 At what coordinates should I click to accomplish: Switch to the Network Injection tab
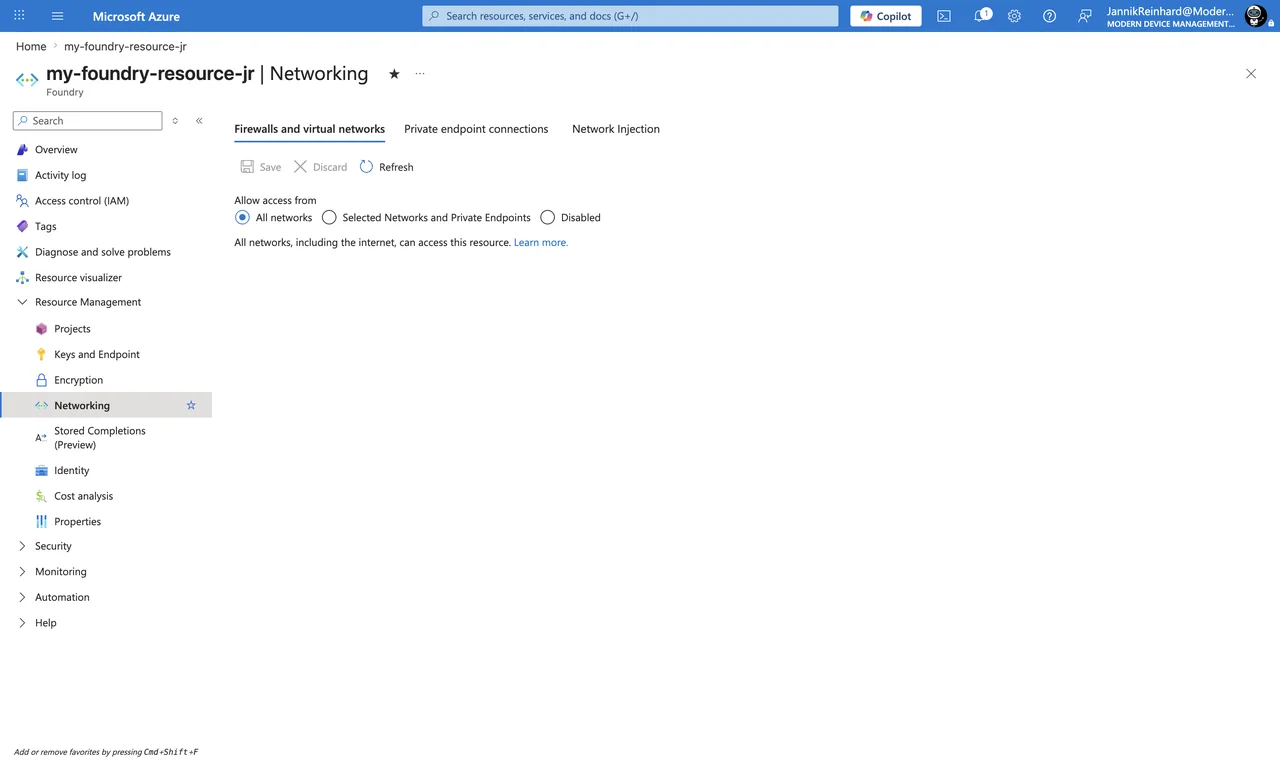pos(616,129)
